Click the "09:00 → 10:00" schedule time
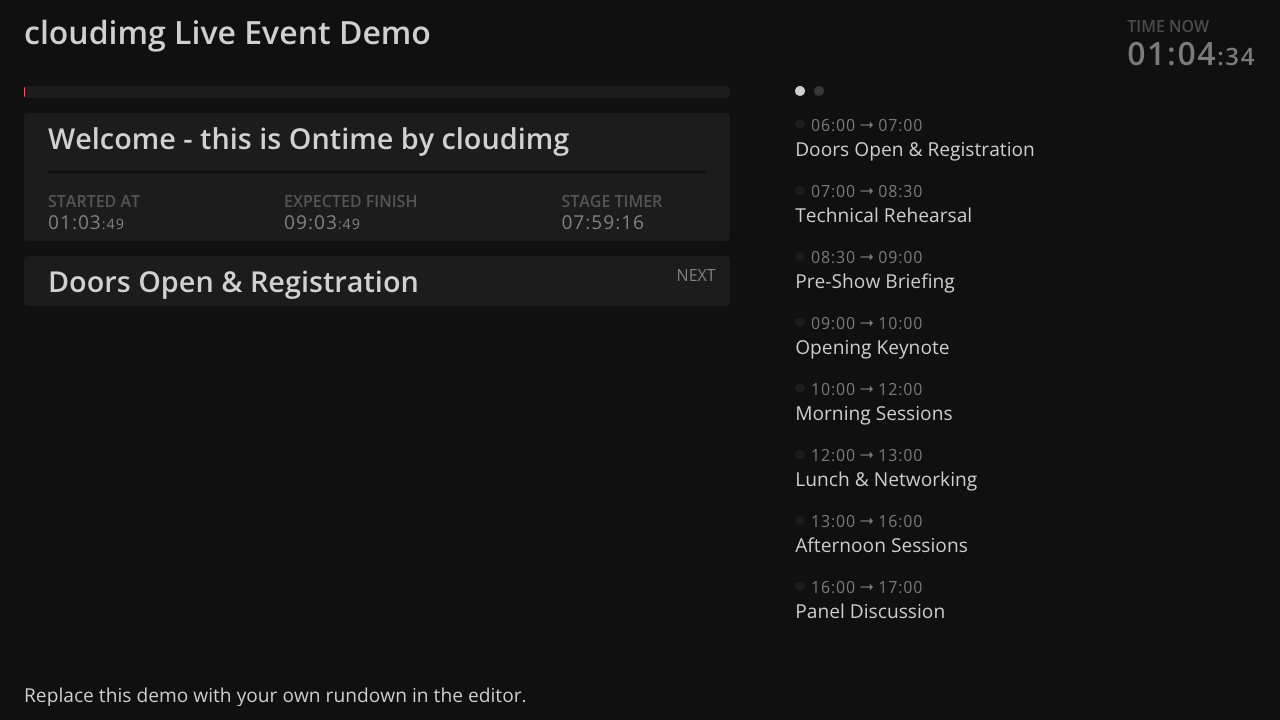The height and width of the screenshot is (720, 1280). point(867,323)
